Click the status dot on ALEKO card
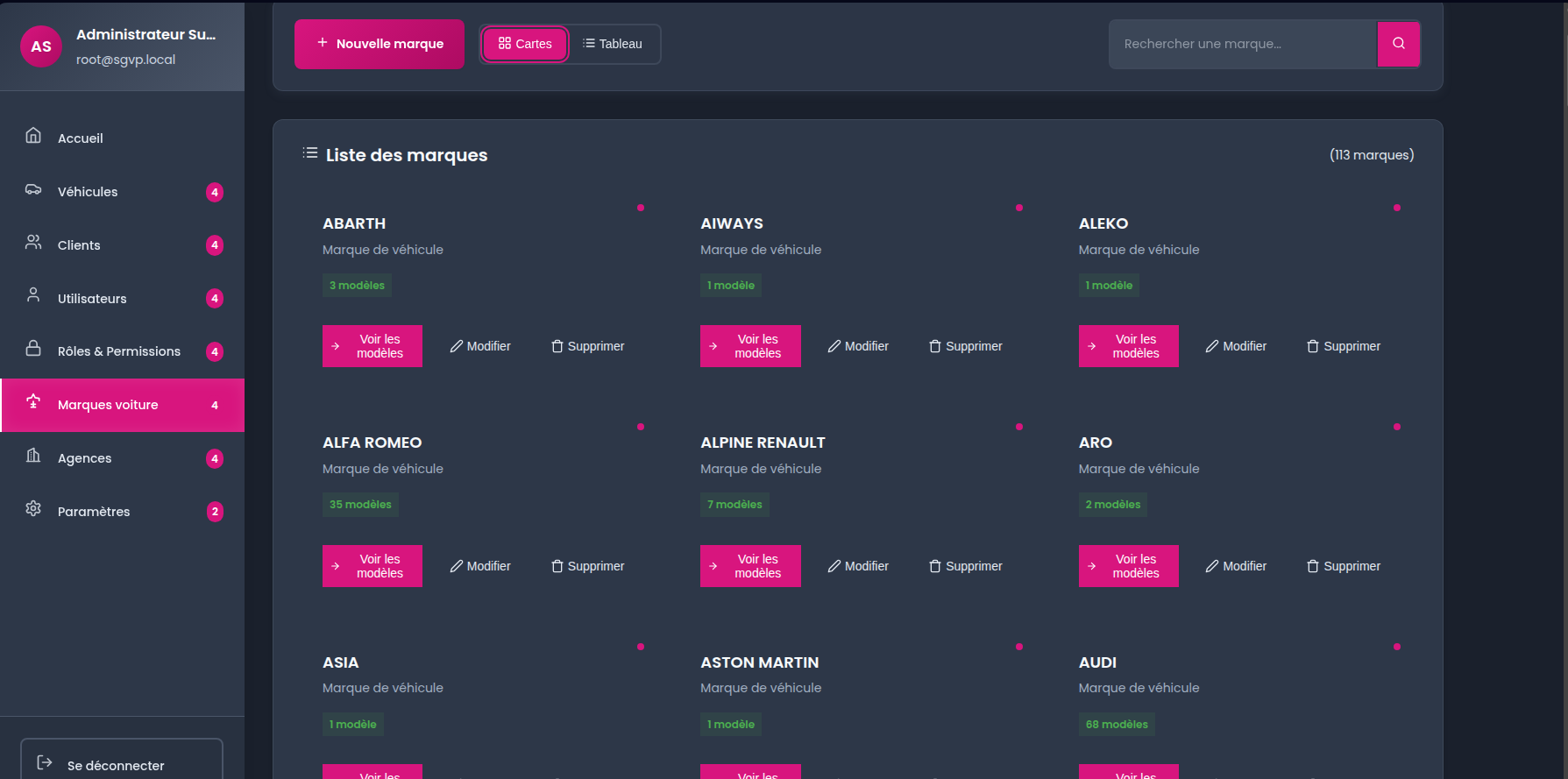The height and width of the screenshot is (779, 1568). [x=1396, y=208]
